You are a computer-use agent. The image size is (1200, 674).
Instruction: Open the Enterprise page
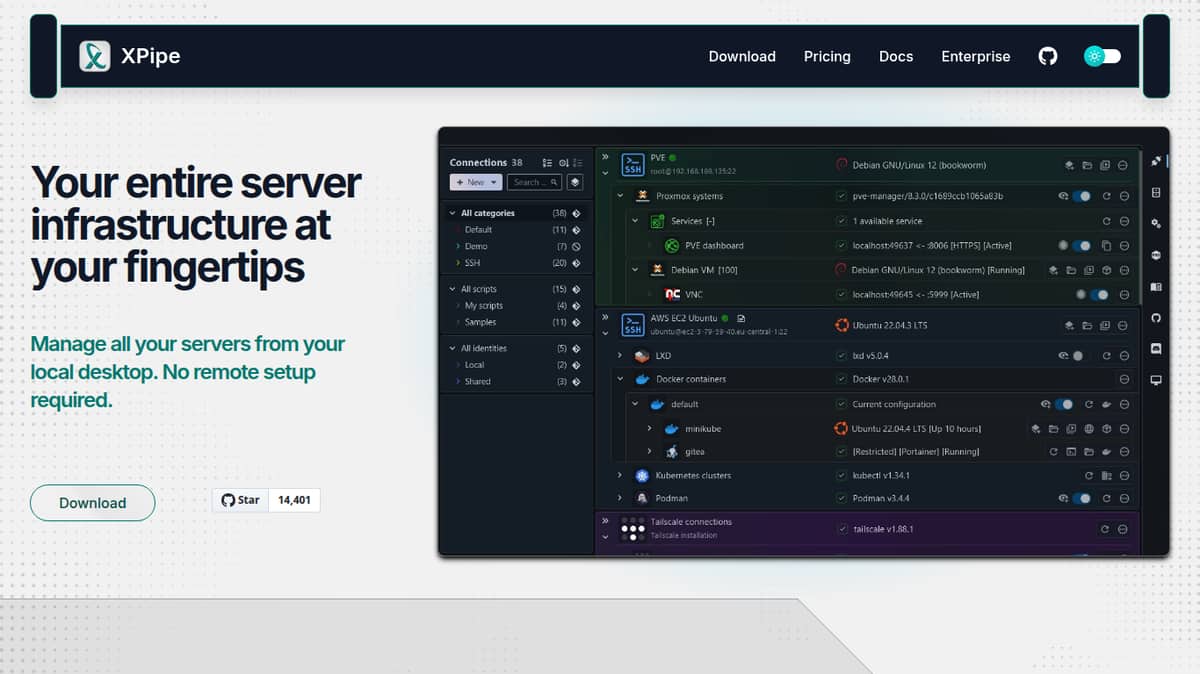pyautogui.click(x=975, y=57)
